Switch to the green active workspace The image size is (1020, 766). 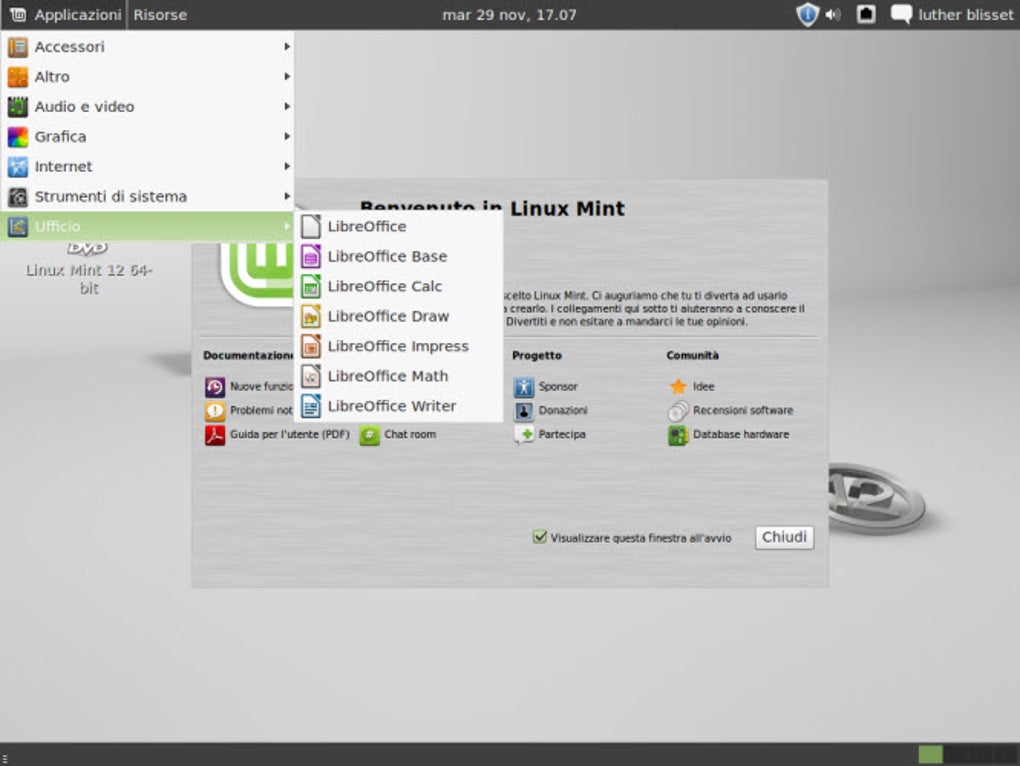(x=930, y=754)
